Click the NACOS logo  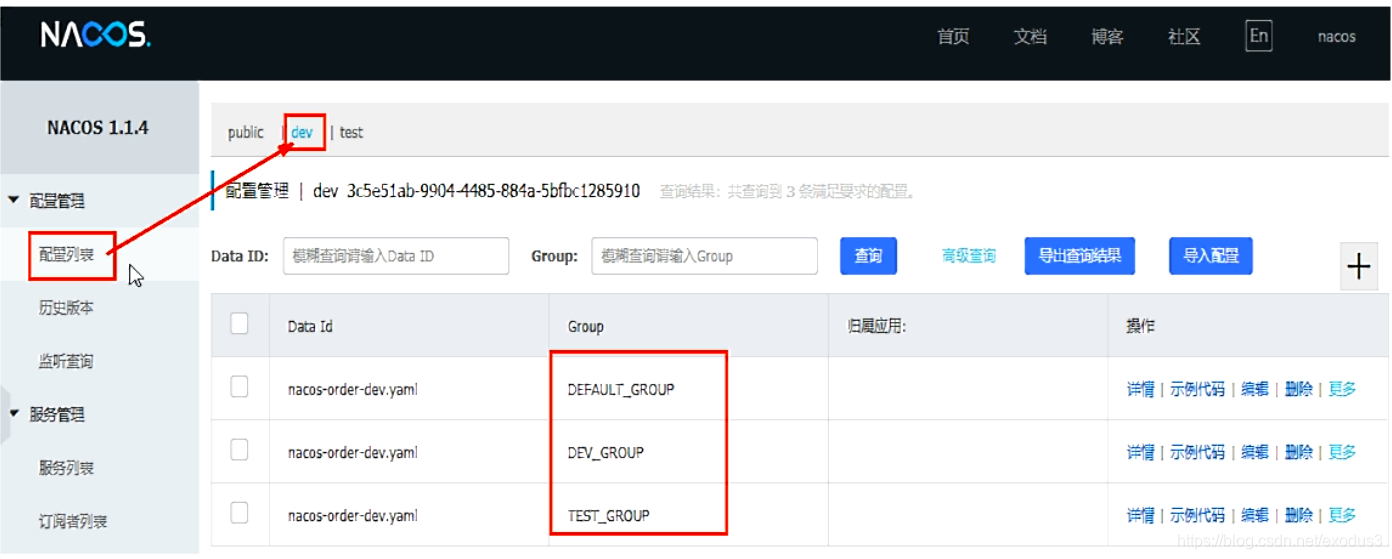pyautogui.click(x=96, y=37)
